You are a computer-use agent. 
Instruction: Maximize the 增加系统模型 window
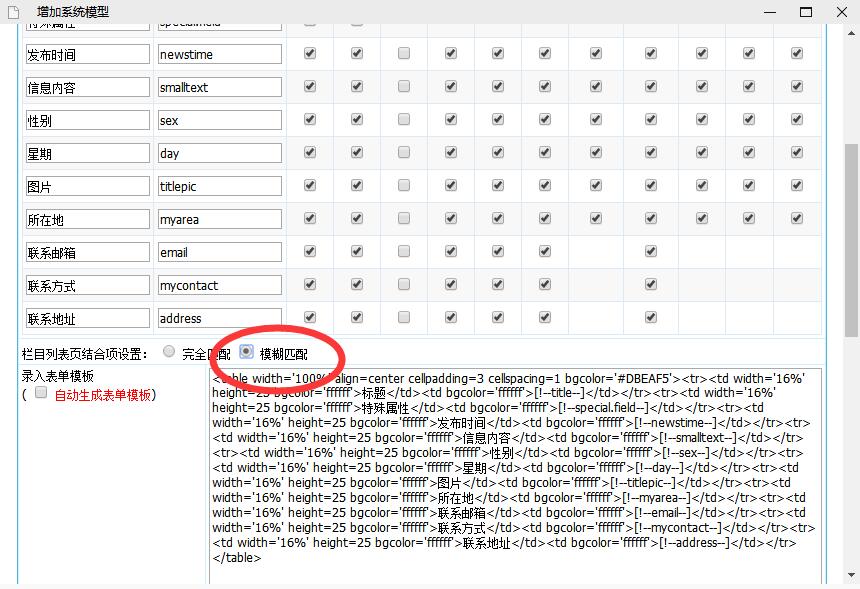pos(805,12)
